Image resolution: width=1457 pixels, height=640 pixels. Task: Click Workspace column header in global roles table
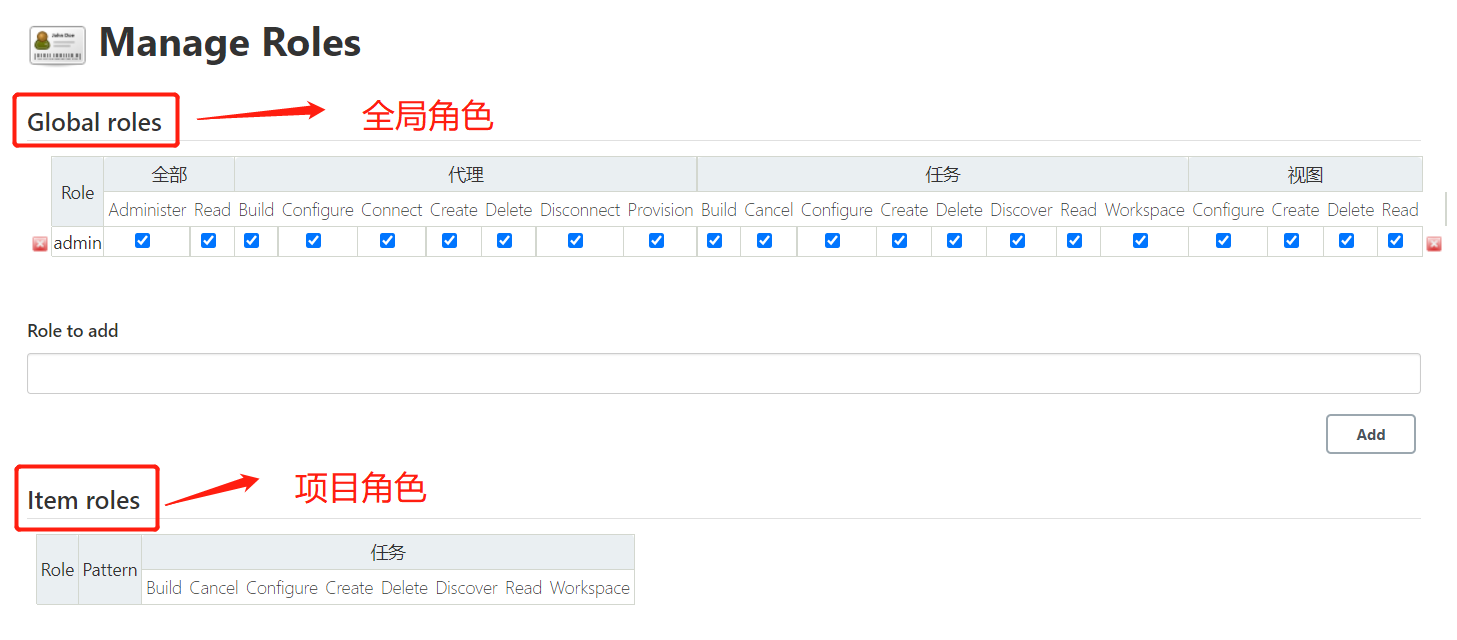pos(1145,210)
